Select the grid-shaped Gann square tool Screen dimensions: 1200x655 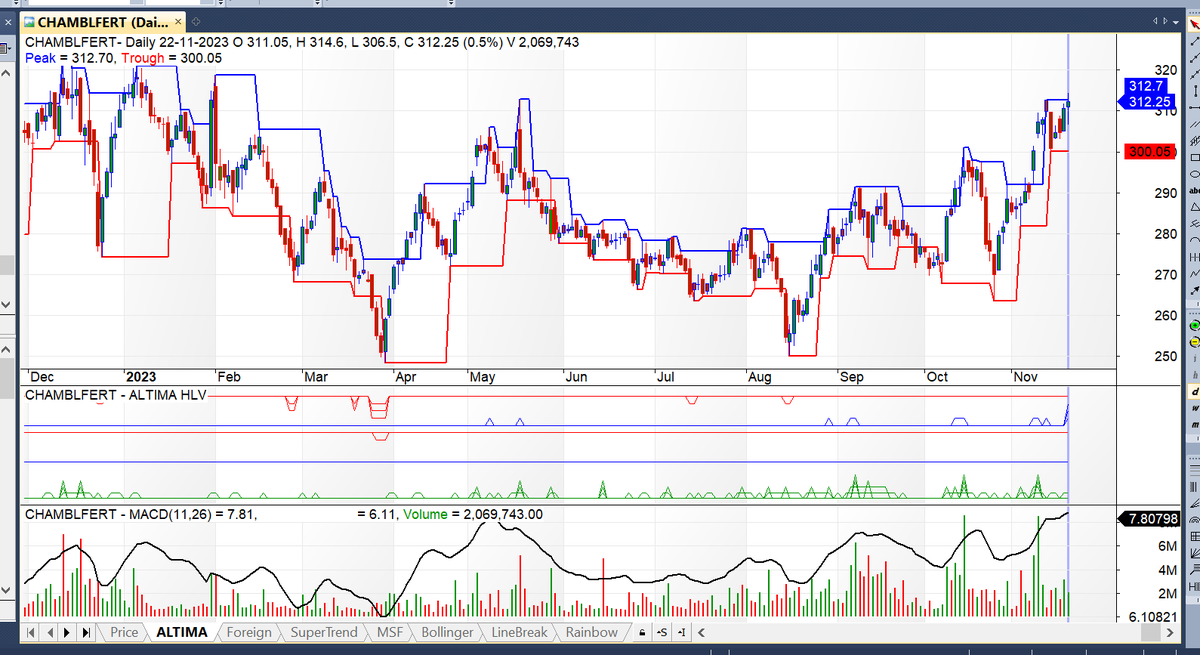coord(1194,536)
